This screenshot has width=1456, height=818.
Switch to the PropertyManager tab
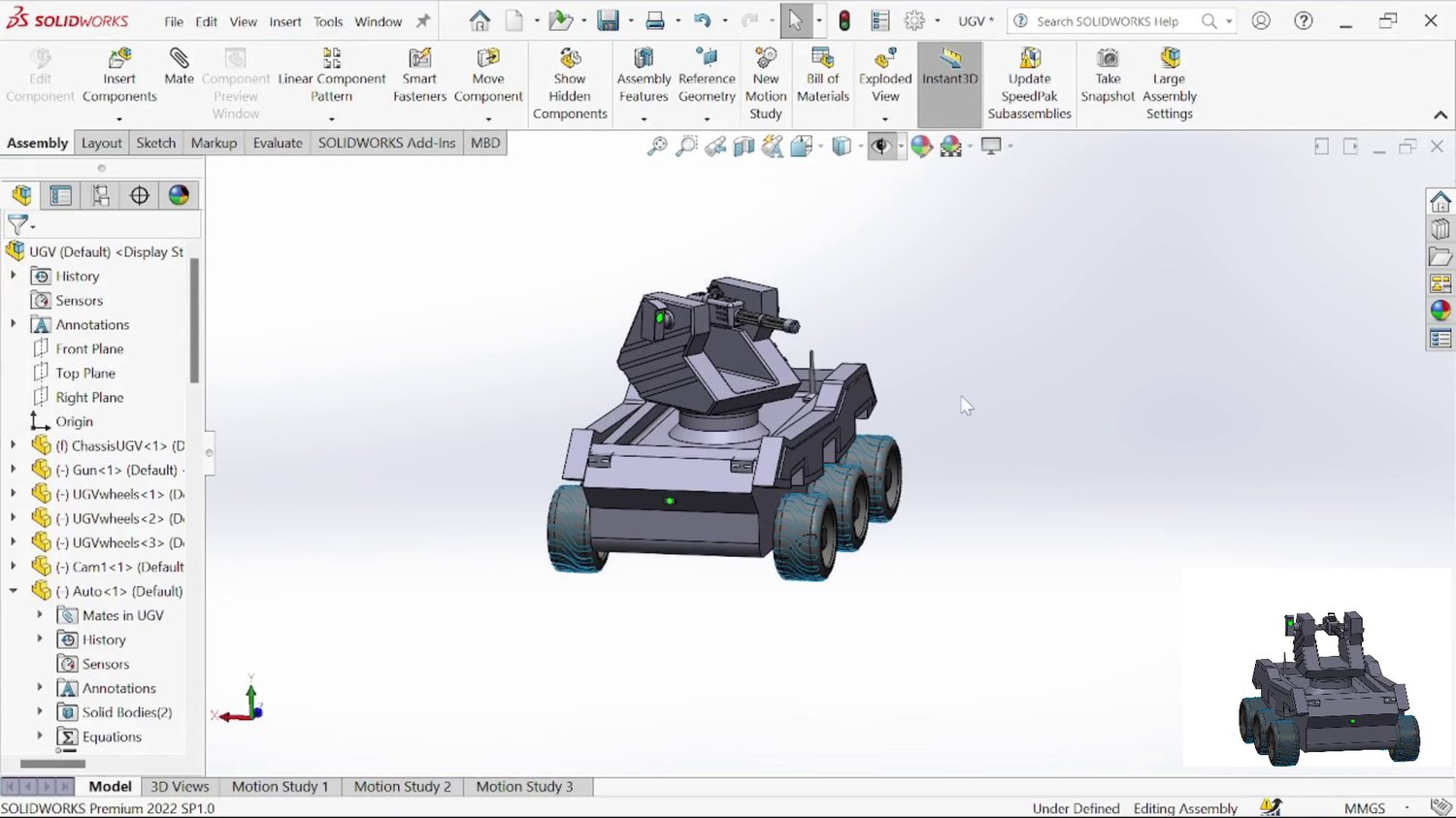(61, 195)
